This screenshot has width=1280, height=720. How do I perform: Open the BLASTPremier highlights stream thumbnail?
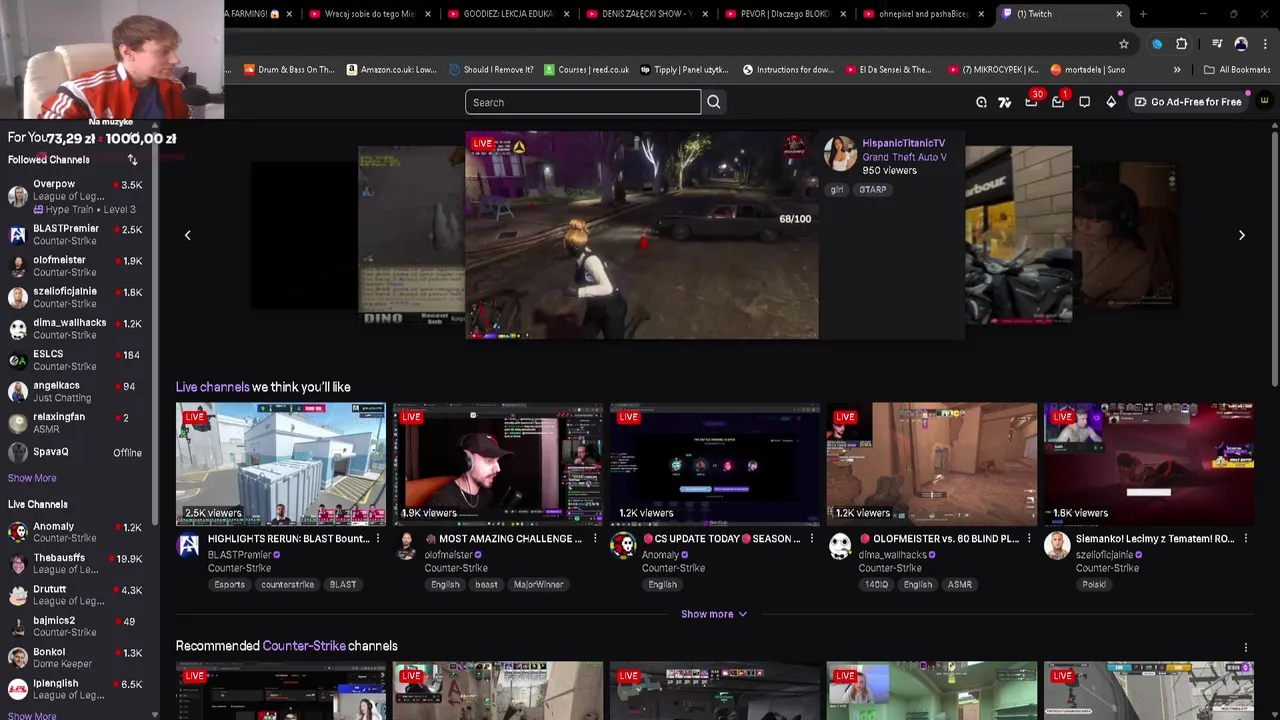(281, 464)
